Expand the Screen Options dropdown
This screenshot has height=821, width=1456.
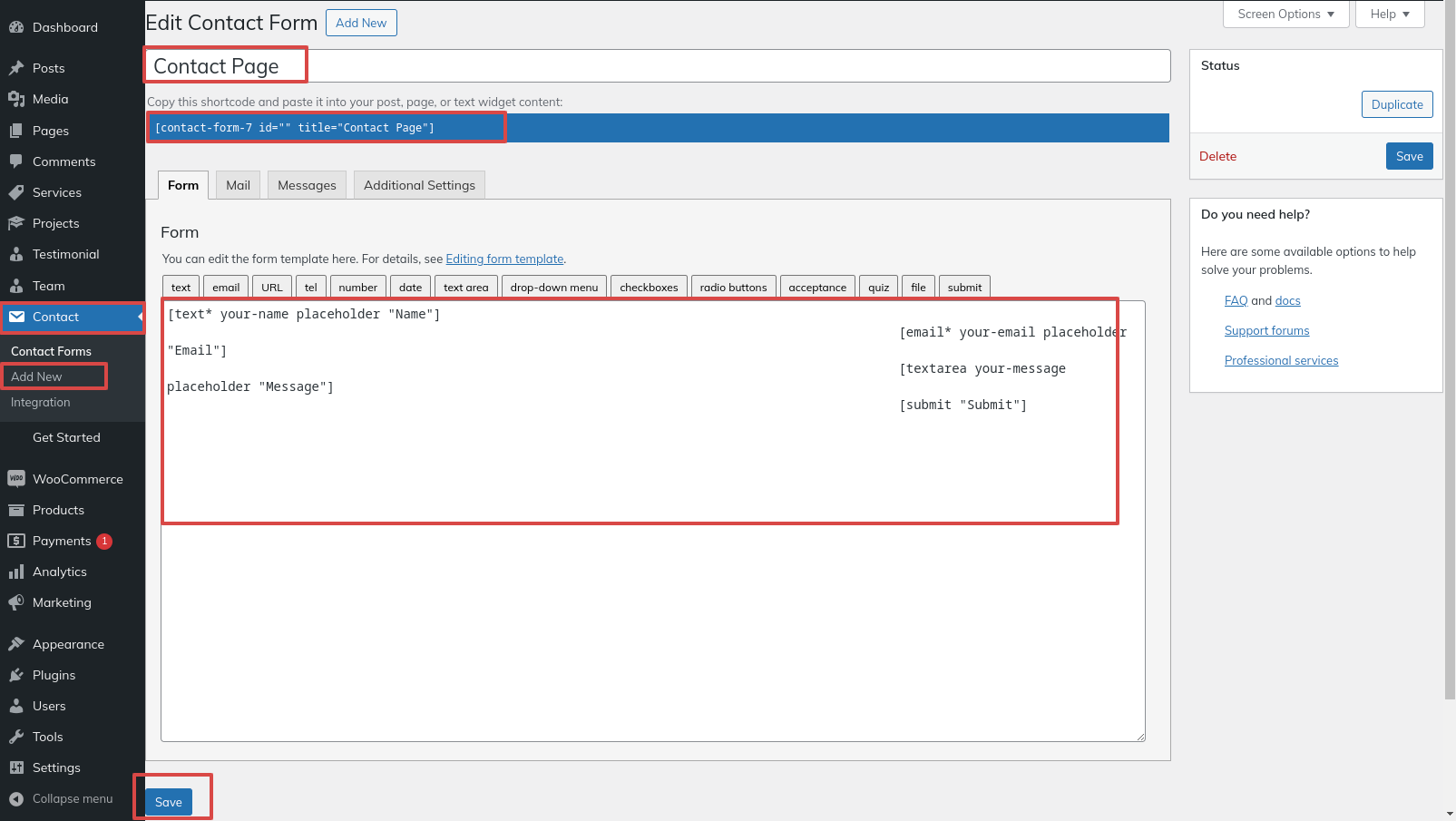coord(1285,15)
